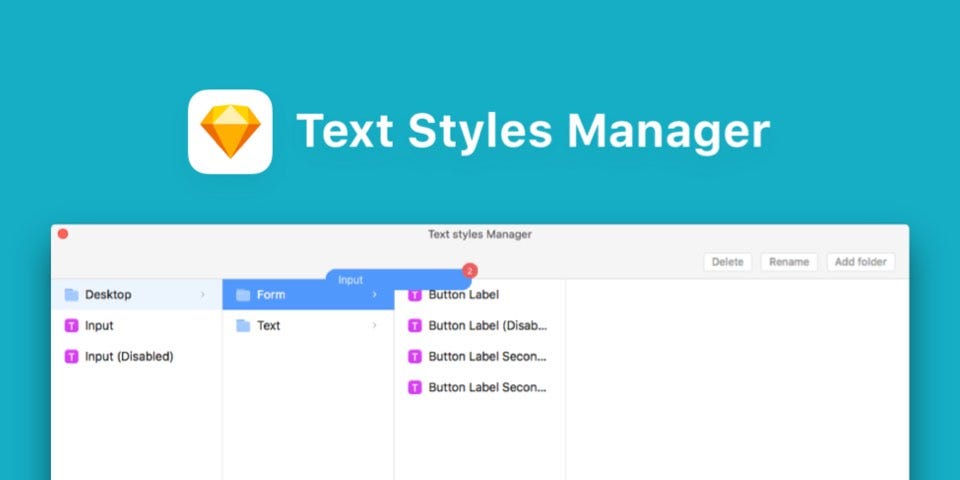This screenshot has height=480, width=960.
Task: Click the Desktop folder icon
Action: pos(72,295)
